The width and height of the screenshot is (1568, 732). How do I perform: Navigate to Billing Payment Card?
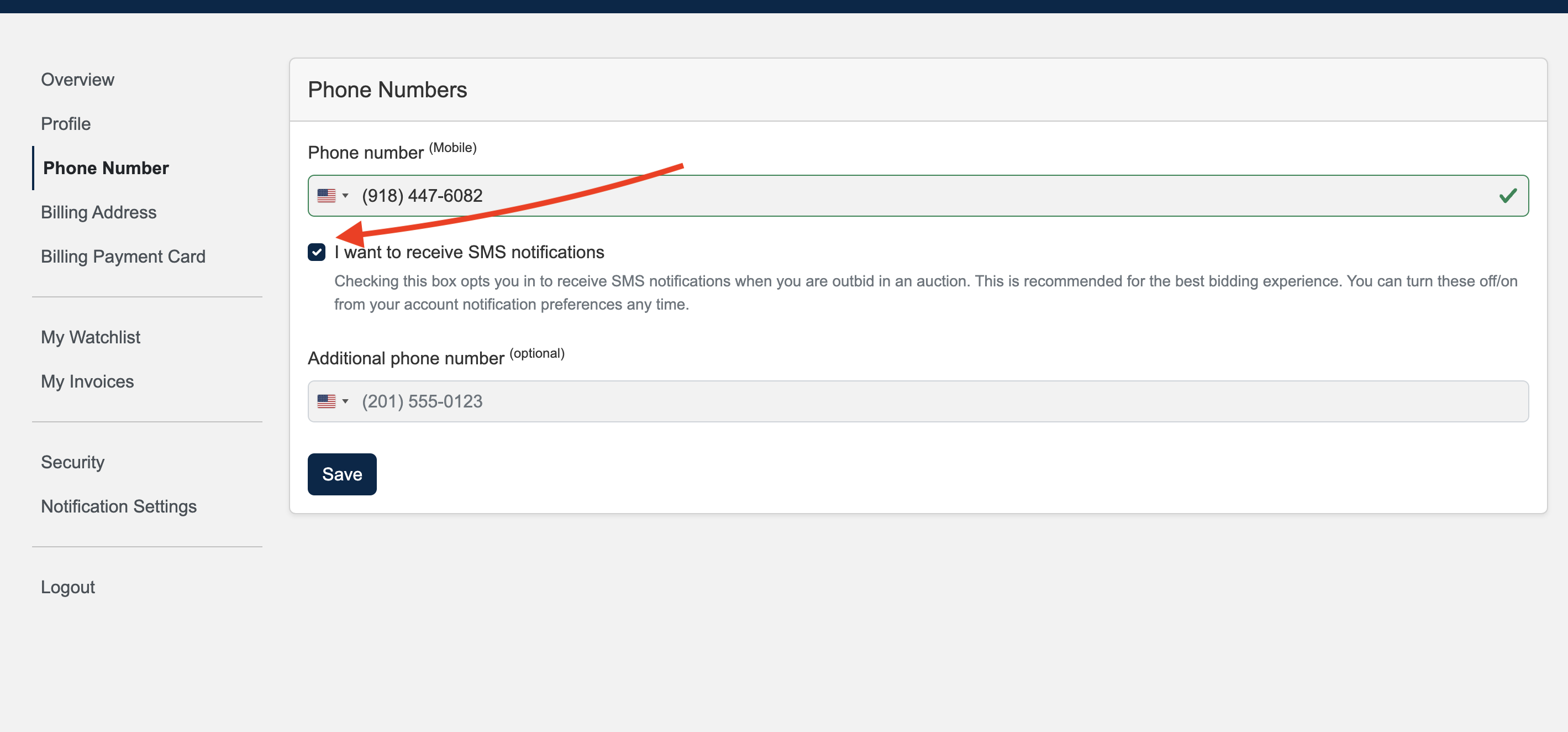click(123, 257)
